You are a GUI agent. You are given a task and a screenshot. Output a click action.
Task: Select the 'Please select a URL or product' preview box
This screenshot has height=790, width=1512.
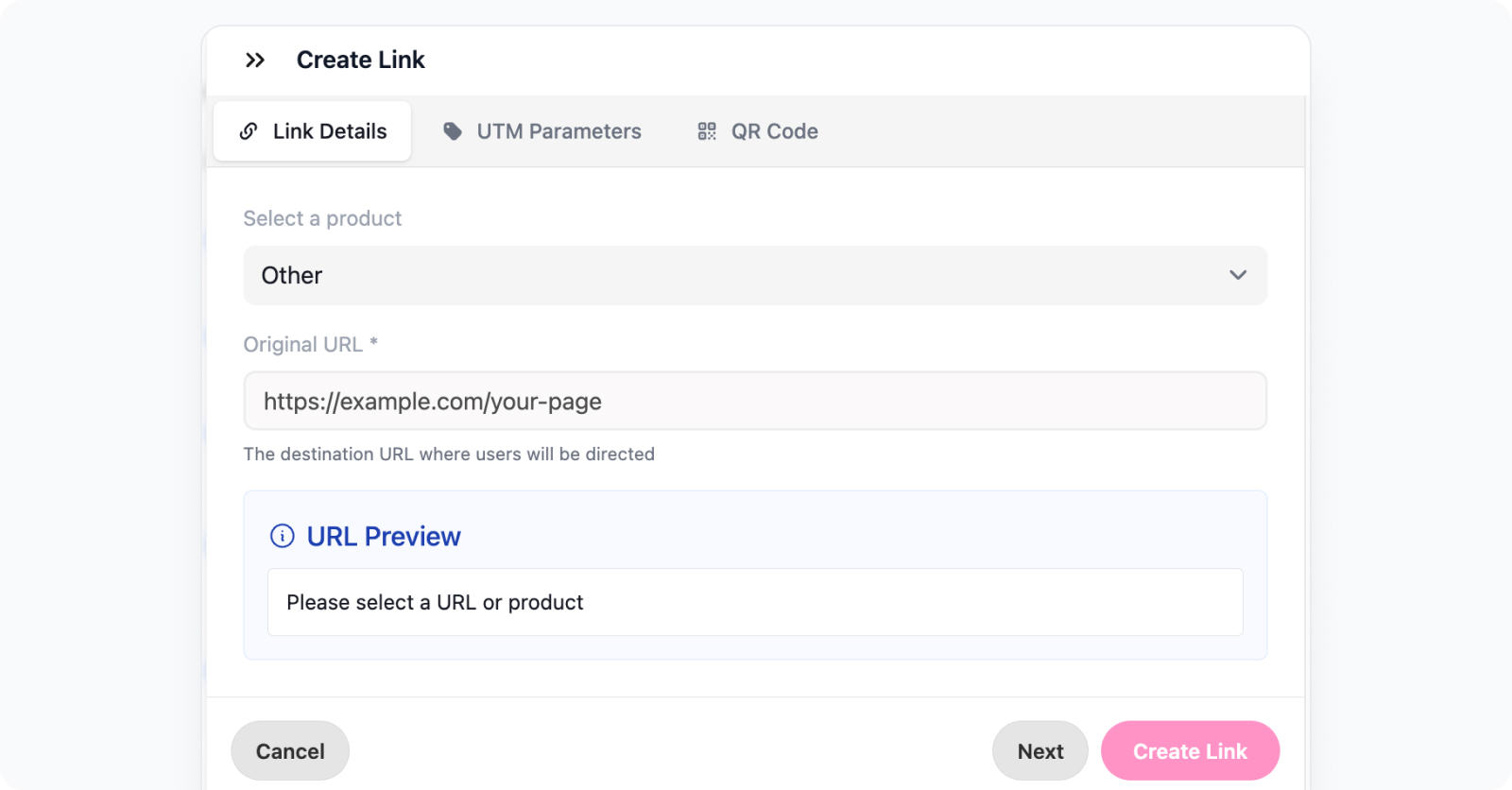pyautogui.click(x=755, y=602)
